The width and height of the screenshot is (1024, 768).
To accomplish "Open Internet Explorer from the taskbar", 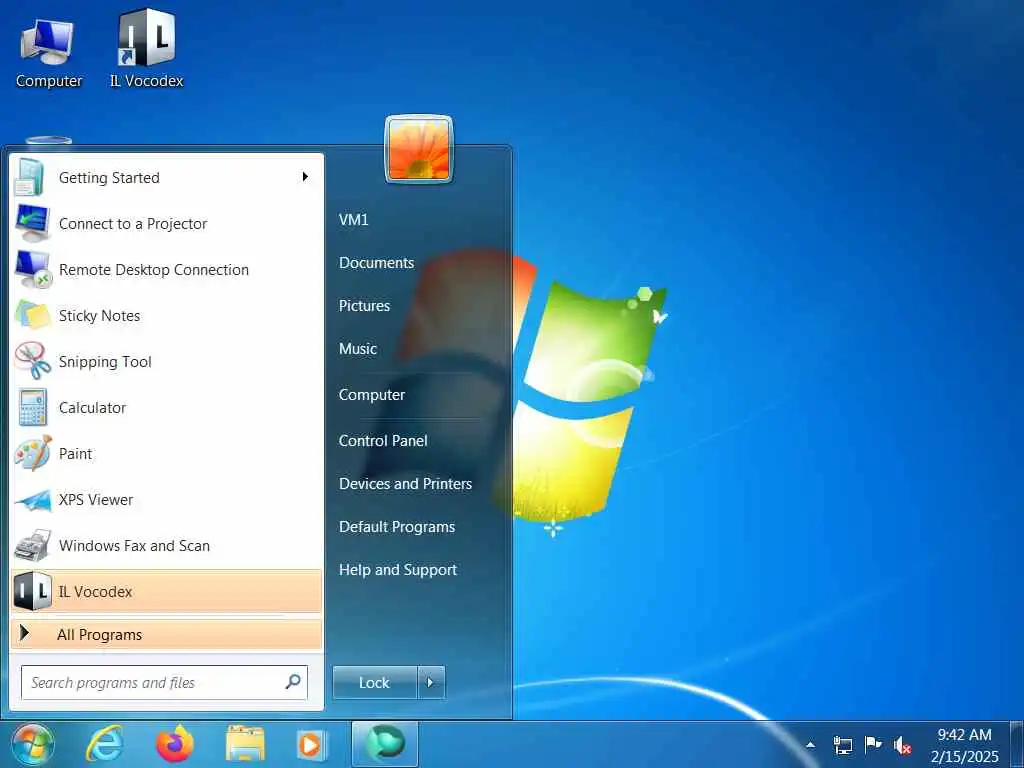I will [x=104, y=744].
